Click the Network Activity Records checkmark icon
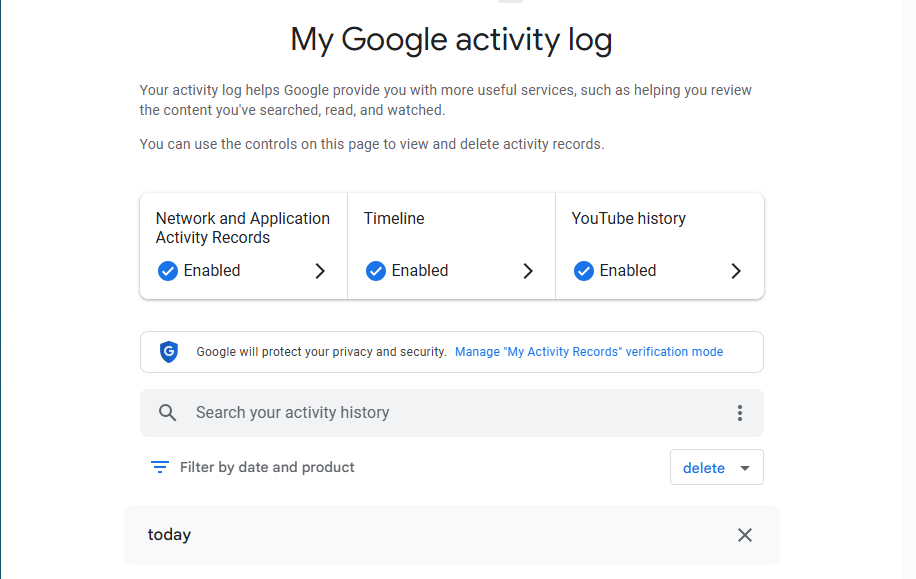The height and width of the screenshot is (579, 916). click(167, 271)
